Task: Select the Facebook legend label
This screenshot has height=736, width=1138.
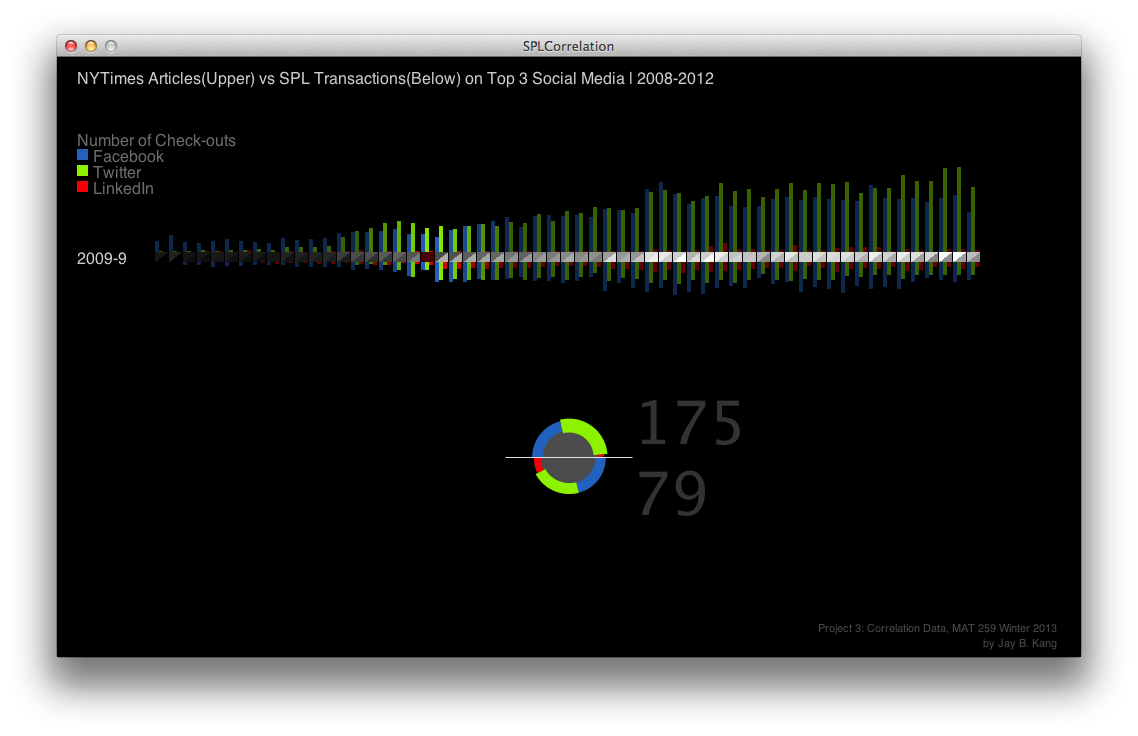Action: coord(128,157)
